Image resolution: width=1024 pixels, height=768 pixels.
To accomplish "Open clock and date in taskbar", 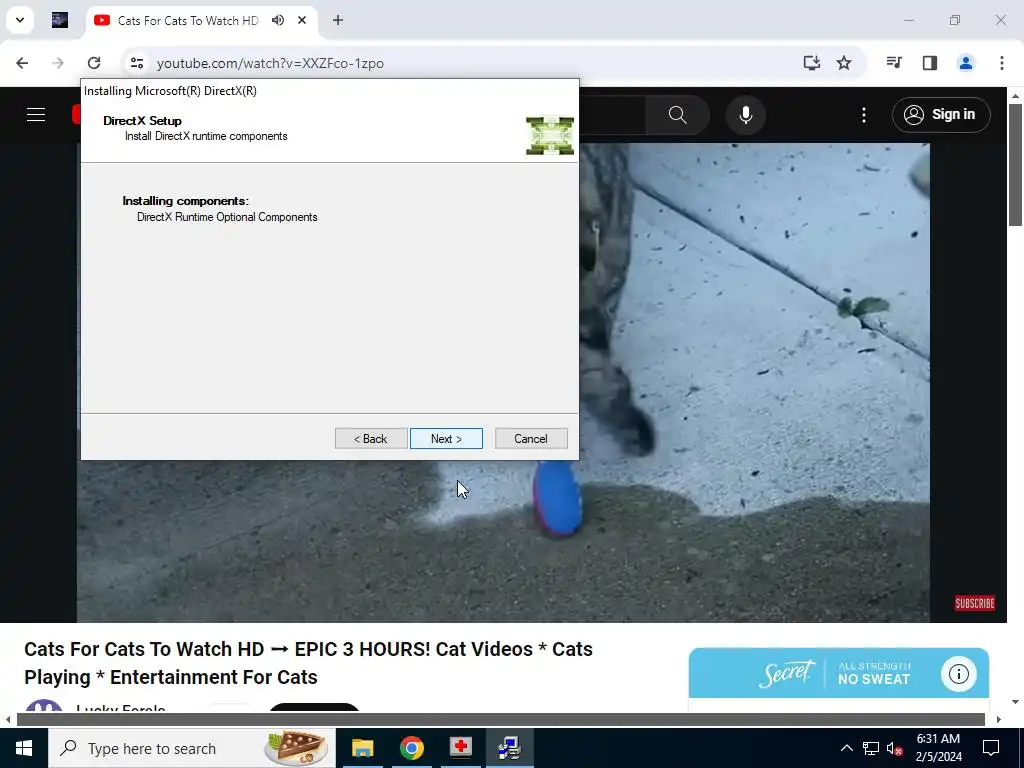I will coord(938,748).
